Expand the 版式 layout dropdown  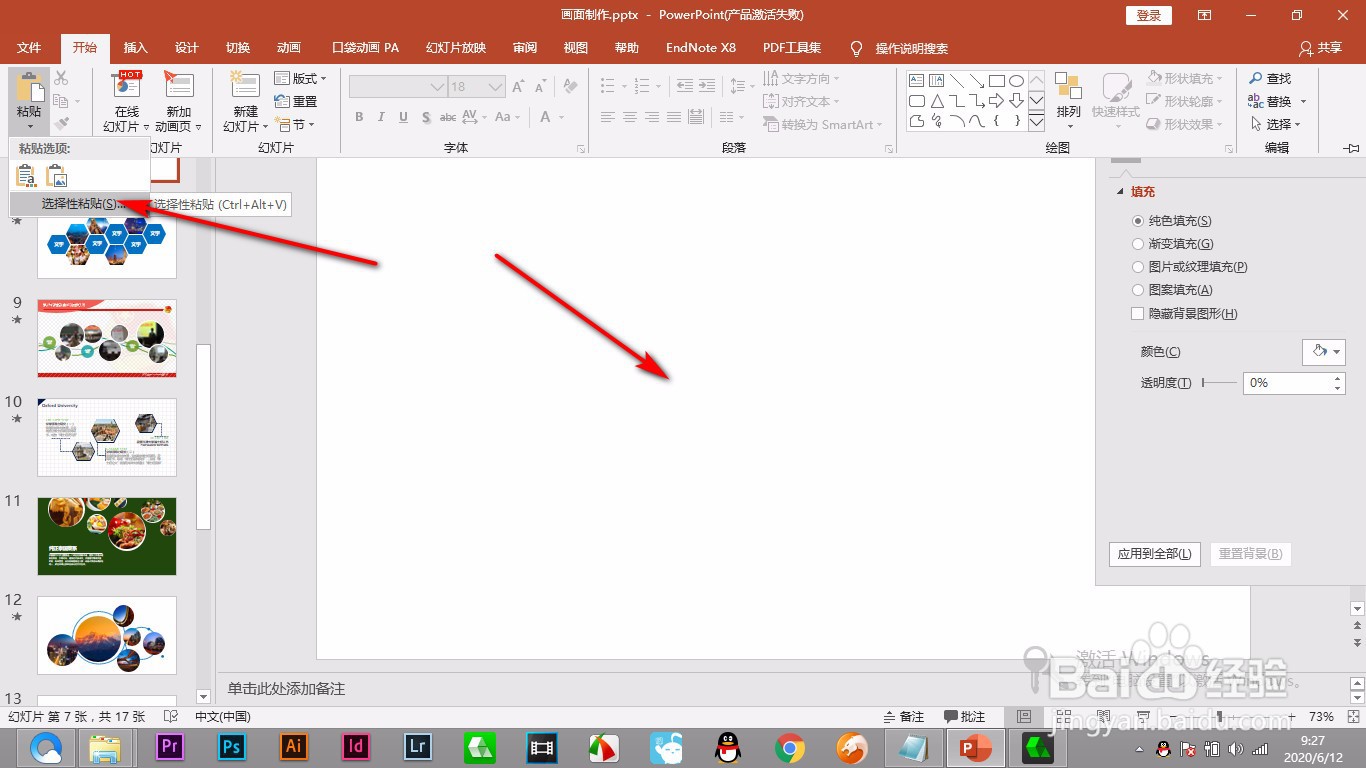click(x=300, y=78)
